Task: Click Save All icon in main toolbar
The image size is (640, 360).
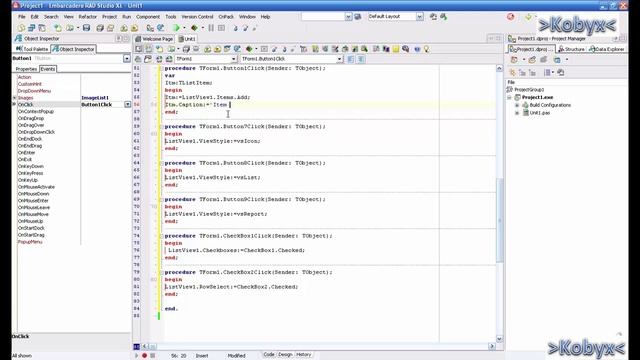Action: tap(100, 28)
